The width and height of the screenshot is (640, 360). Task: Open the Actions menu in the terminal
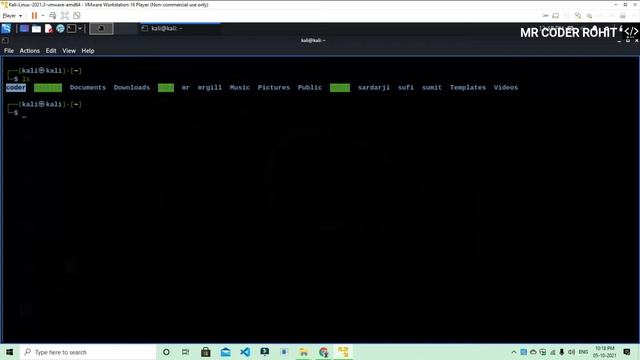click(x=29, y=51)
